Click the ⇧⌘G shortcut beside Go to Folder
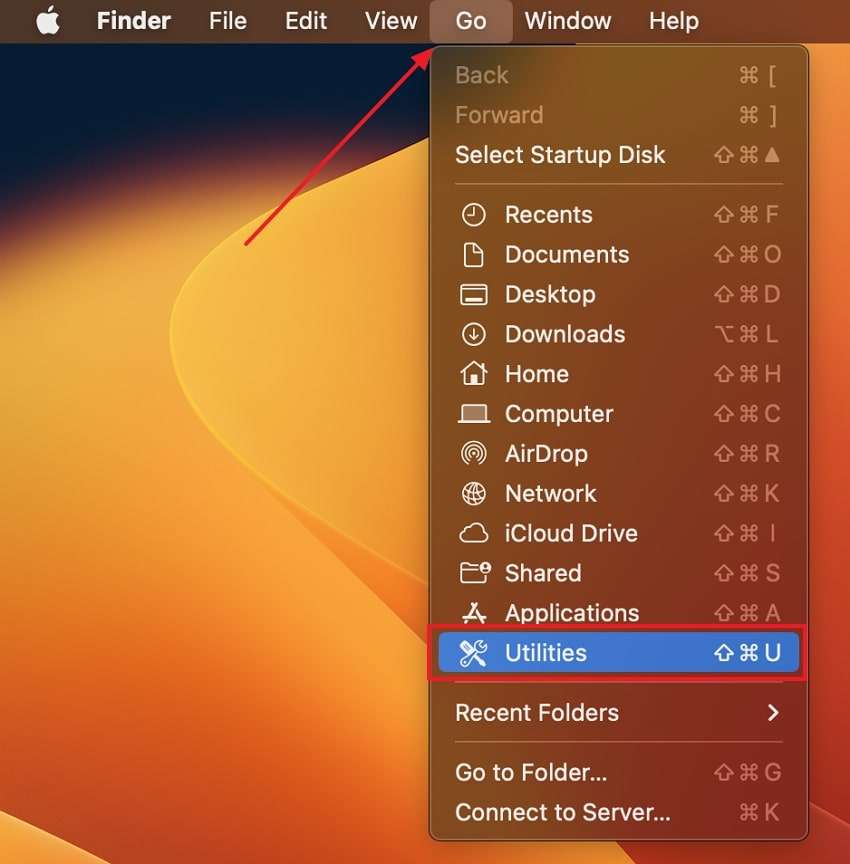This screenshot has width=850, height=864. [x=747, y=773]
